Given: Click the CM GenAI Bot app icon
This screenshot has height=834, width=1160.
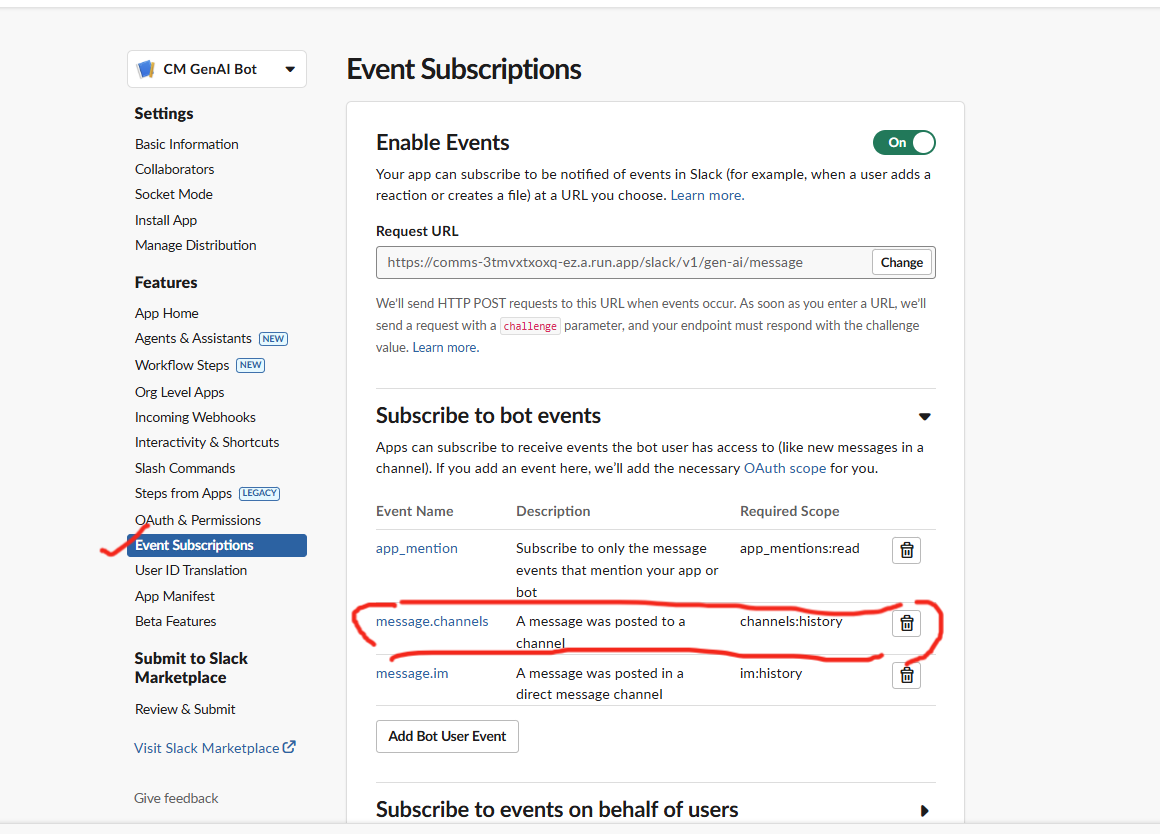Looking at the screenshot, I should pos(146,69).
